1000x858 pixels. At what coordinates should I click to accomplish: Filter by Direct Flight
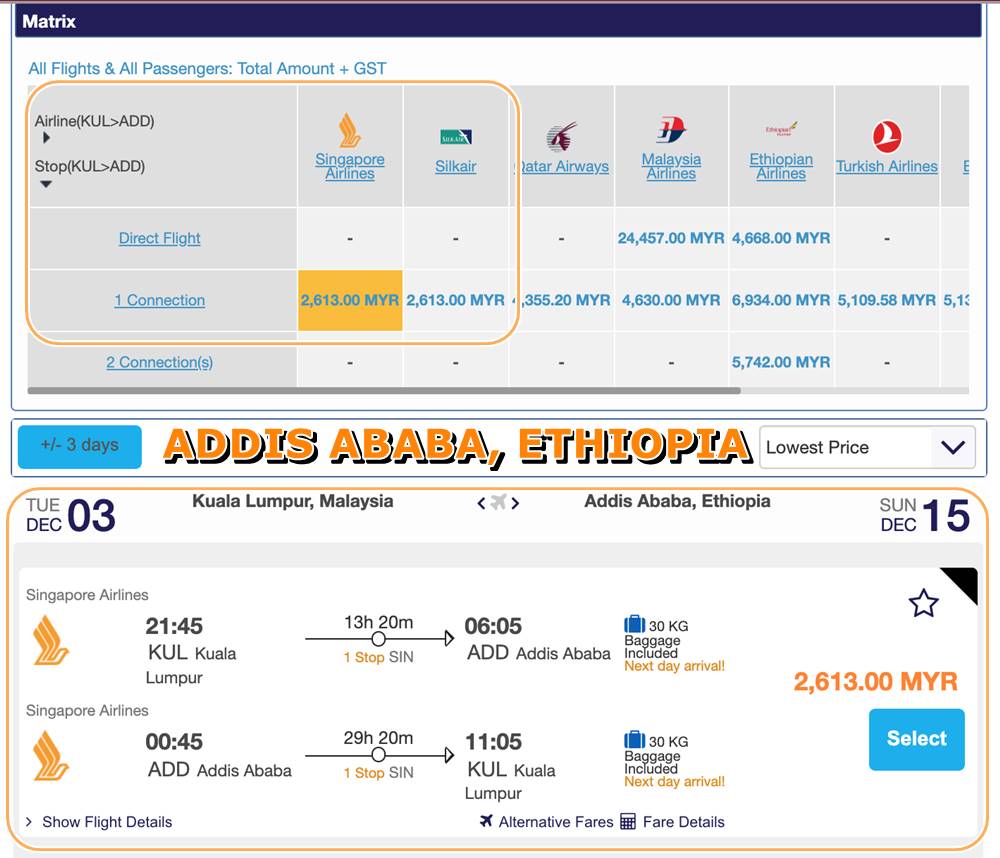point(159,238)
